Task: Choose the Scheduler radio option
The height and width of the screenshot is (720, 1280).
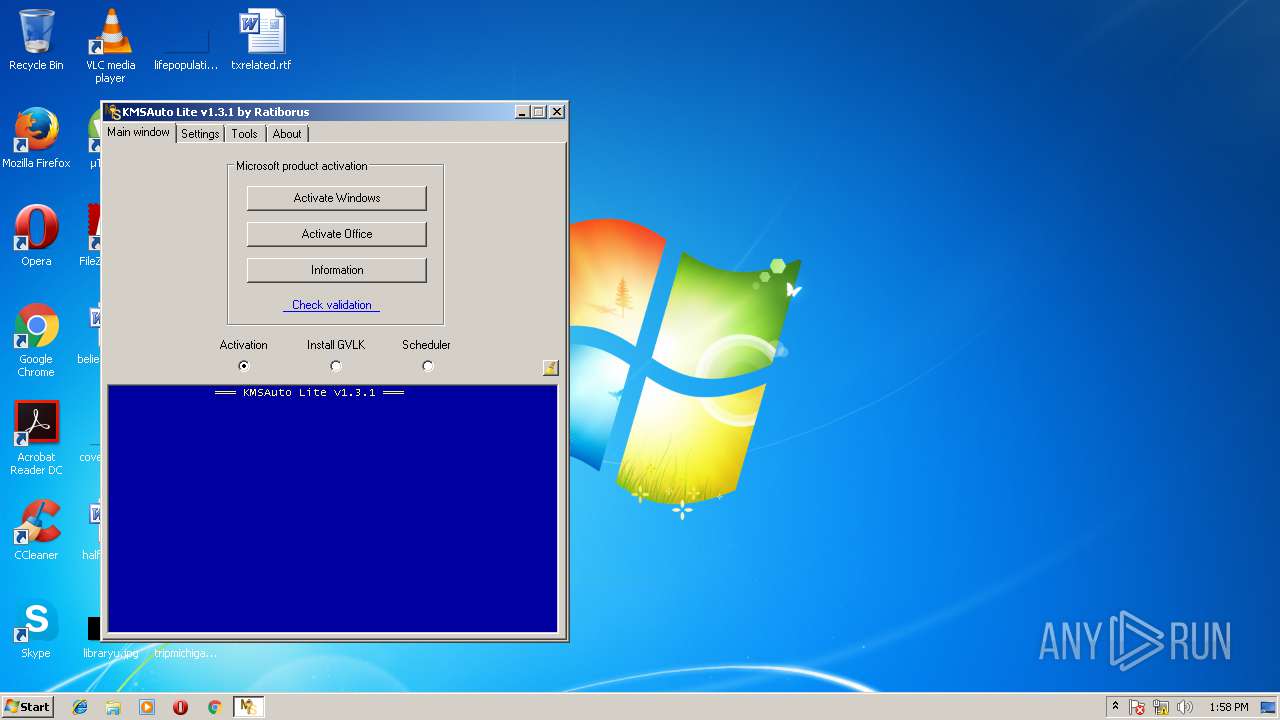Action: point(428,366)
